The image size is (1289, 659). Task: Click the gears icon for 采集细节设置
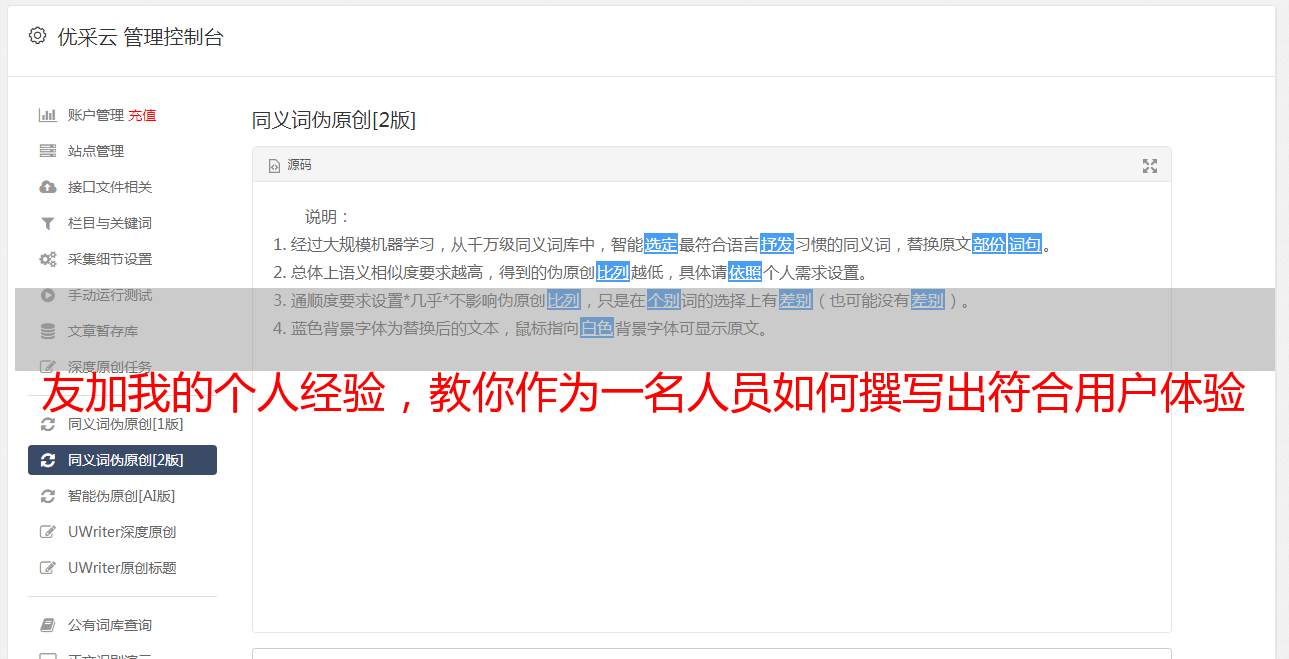[47, 259]
